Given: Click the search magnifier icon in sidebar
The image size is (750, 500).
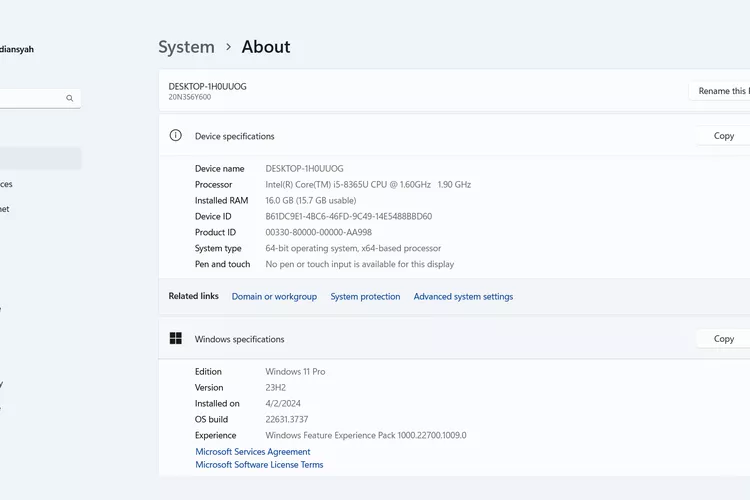Looking at the screenshot, I should pyautogui.click(x=70, y=98).
